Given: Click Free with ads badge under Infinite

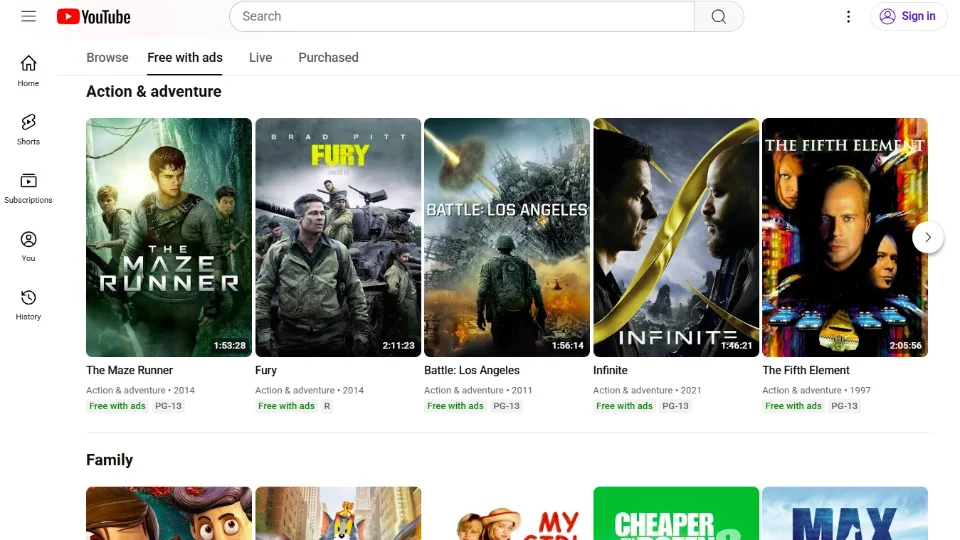Looking at the screenshot, I should pos(624,406).
